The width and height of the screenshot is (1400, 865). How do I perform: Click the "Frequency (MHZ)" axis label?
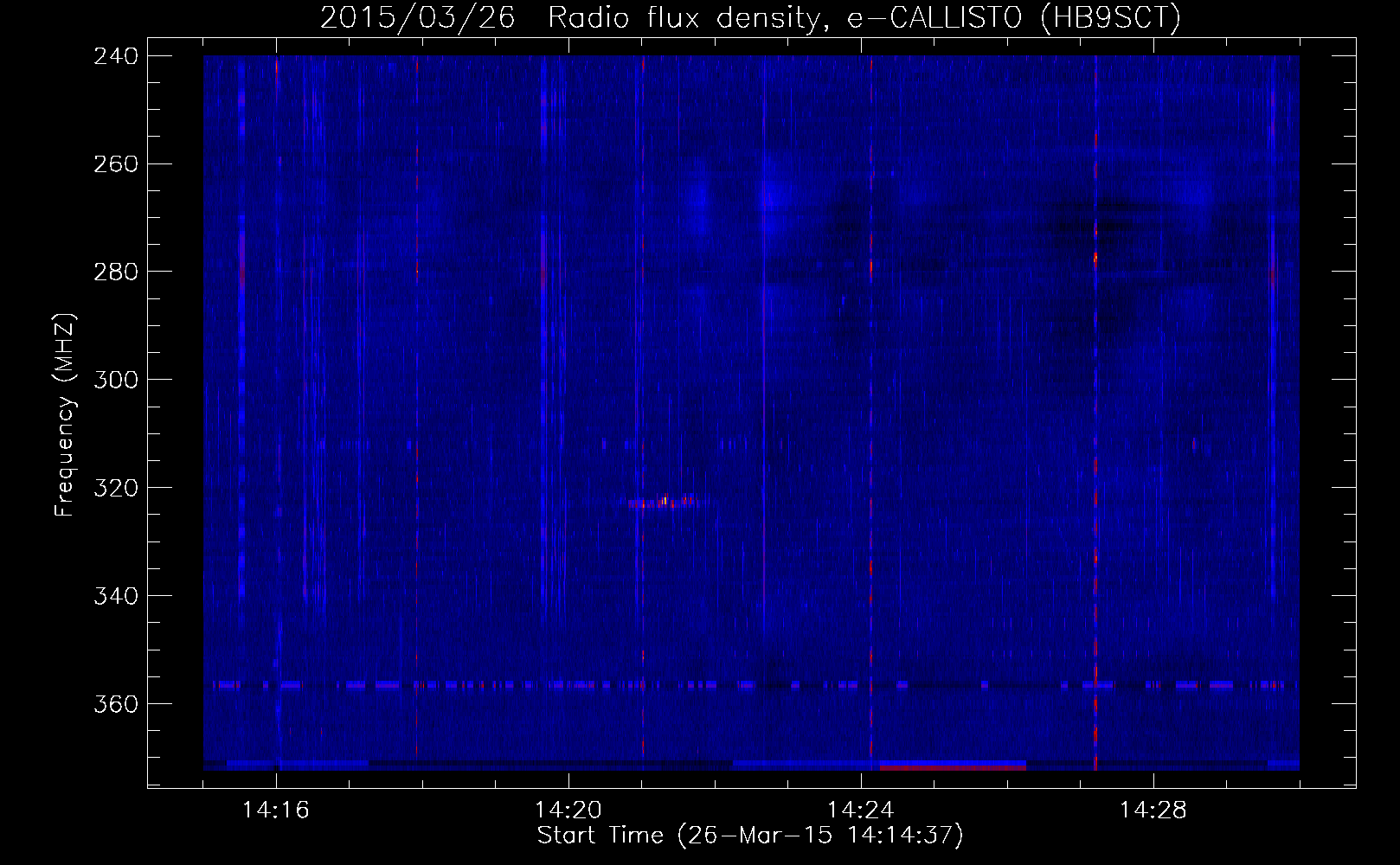click(65, 415)
